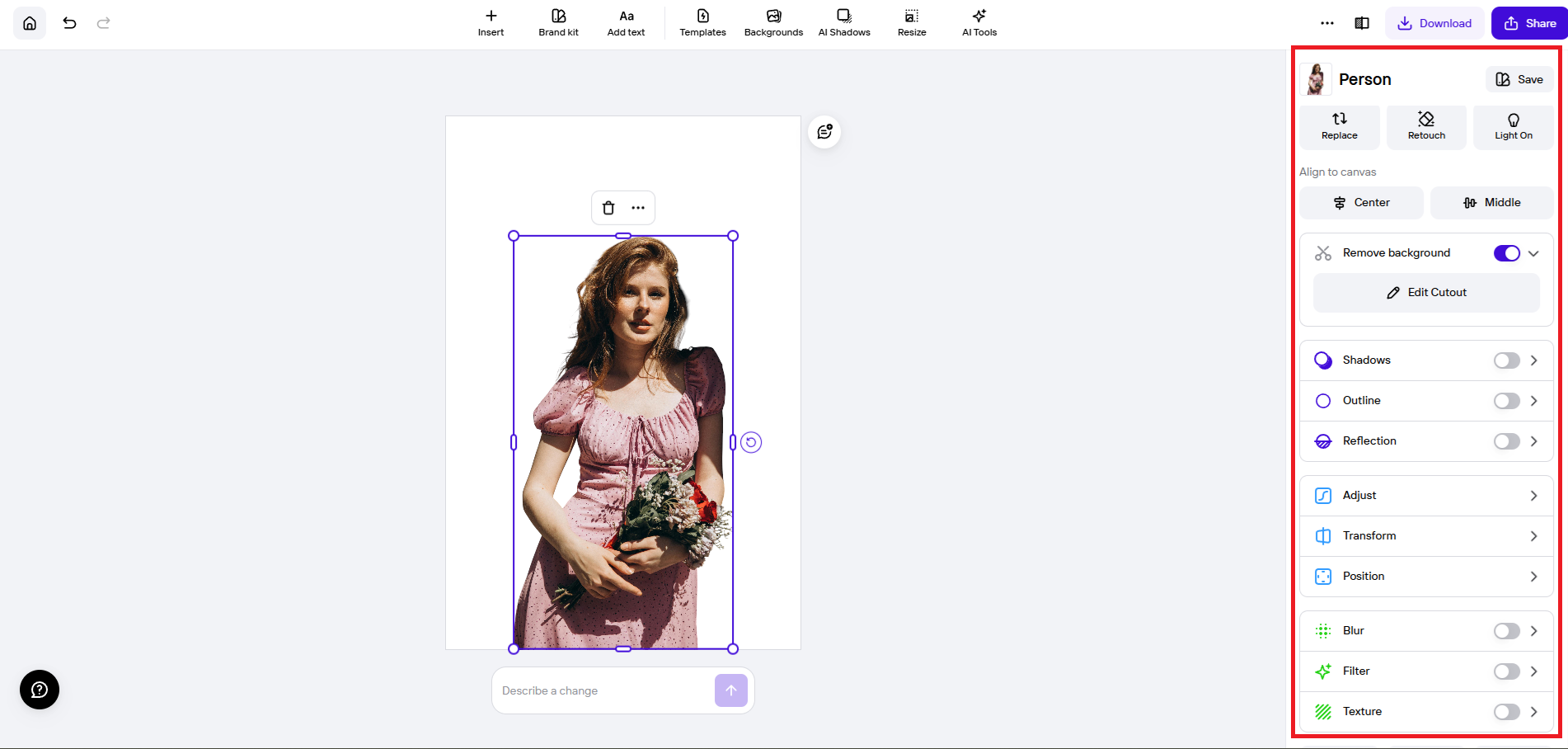Enable the Outline toggle
1568x749 pixels.
[x=1507, y=401]
